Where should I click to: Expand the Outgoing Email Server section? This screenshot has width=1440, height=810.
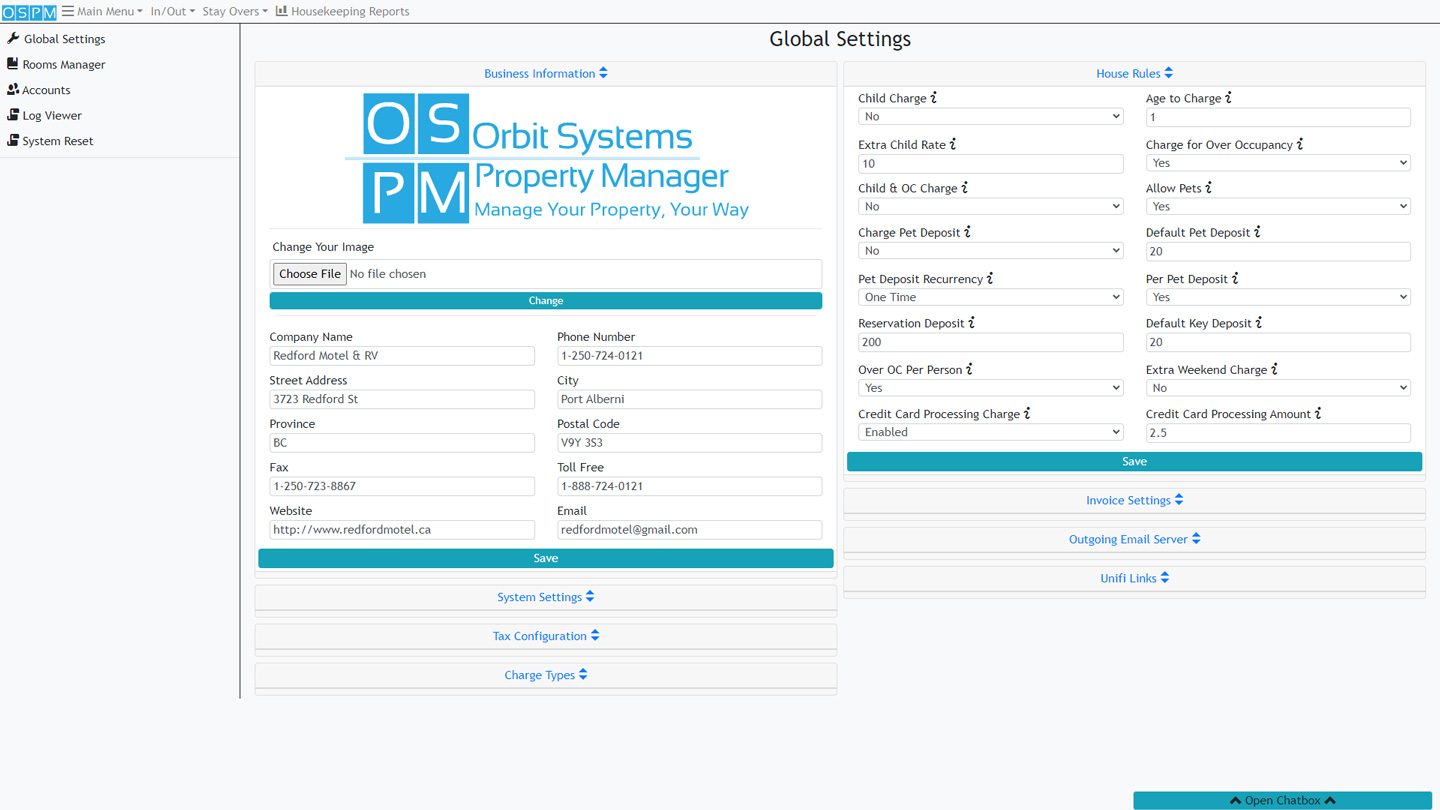(x=1135, y=539)
